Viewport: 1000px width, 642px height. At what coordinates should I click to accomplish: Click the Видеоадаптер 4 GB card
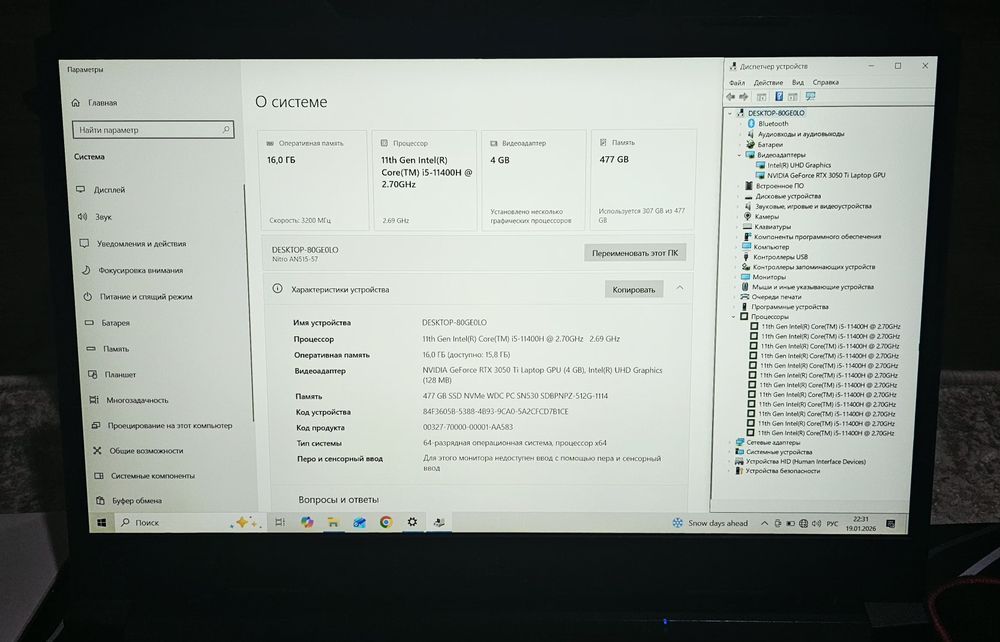(x=533, y=180)
